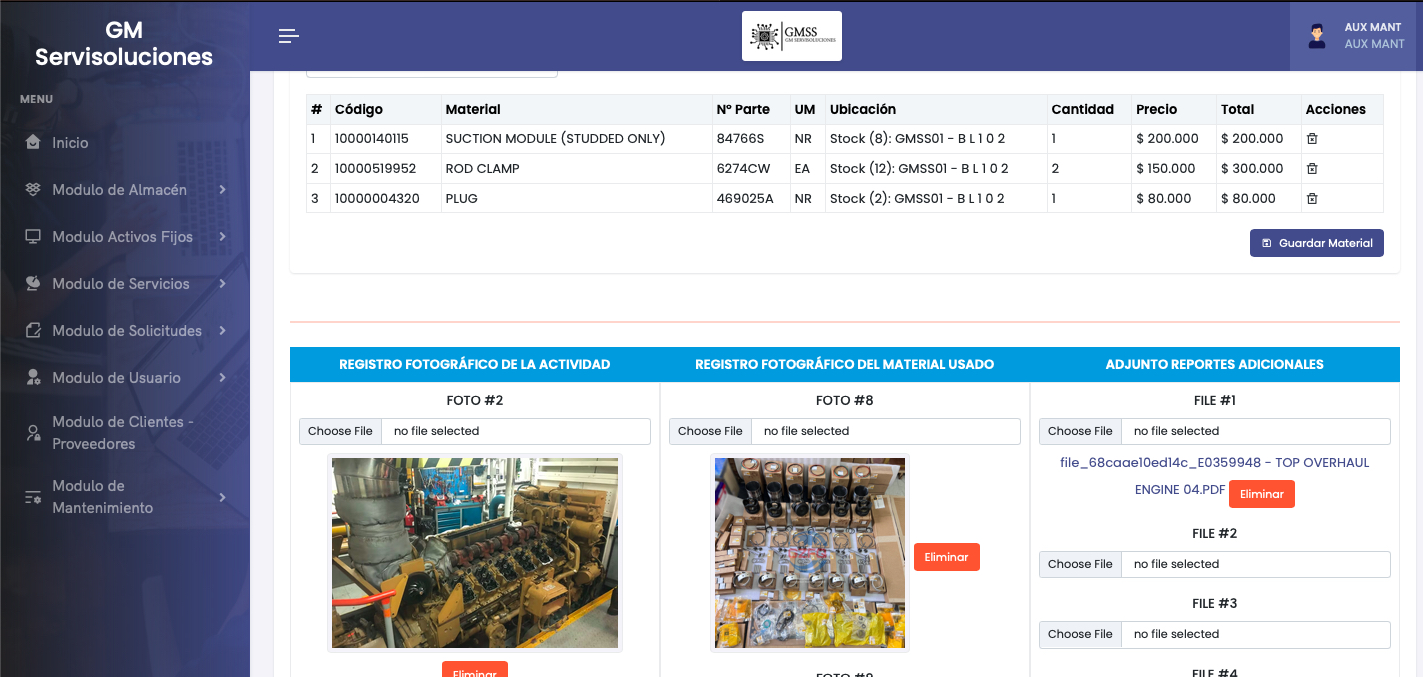Open Modulo de Servicios menu item
Viewport: 1423px width, 677px height.
(120, 284)
